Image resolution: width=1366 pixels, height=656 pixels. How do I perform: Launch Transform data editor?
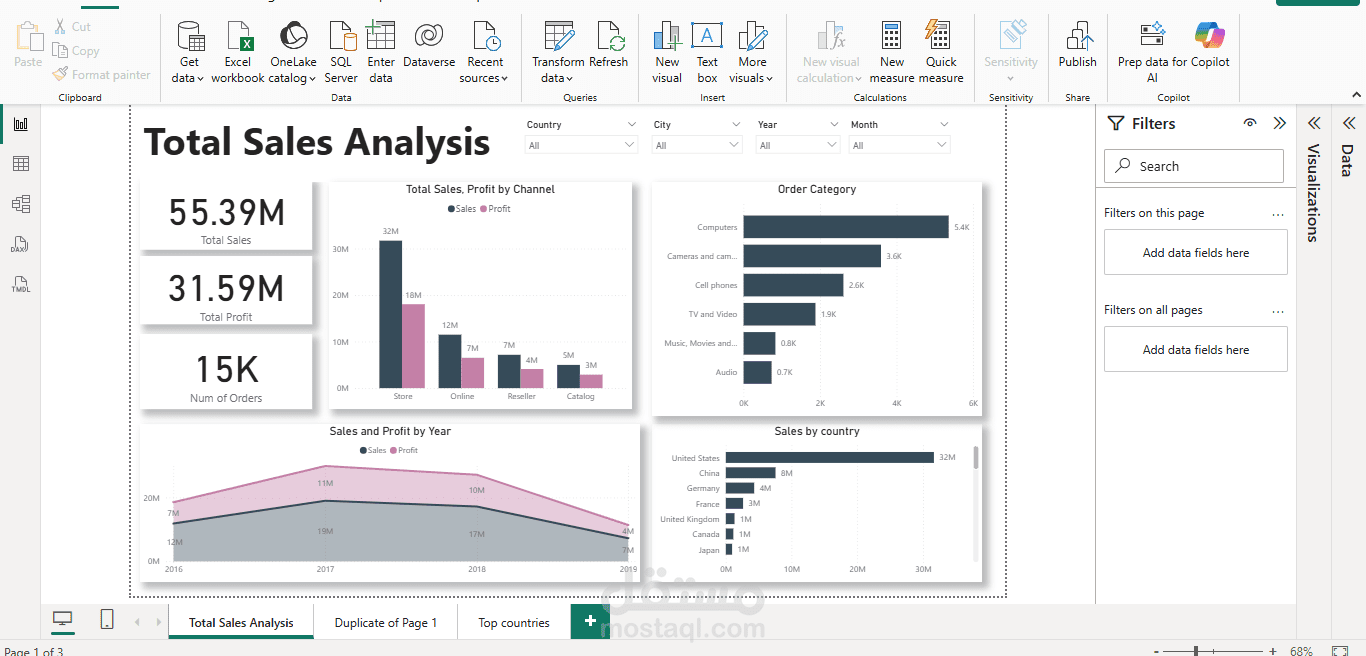[x=558, y=52]
